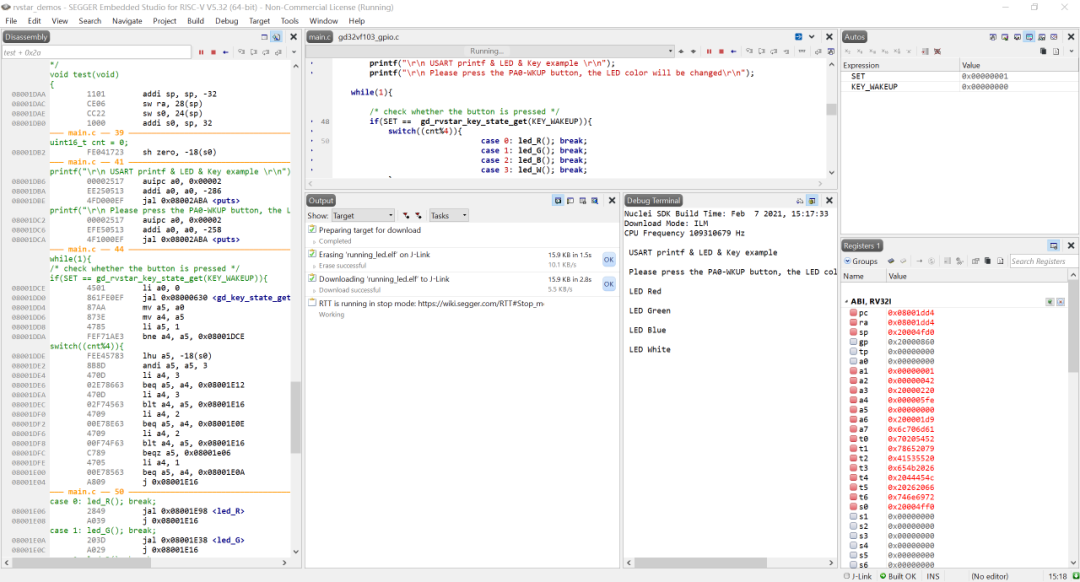The height and width of the screenshot is (582, 1080).
Task: Open the Groups dropdown in Registers
Action: pos(861,261)
